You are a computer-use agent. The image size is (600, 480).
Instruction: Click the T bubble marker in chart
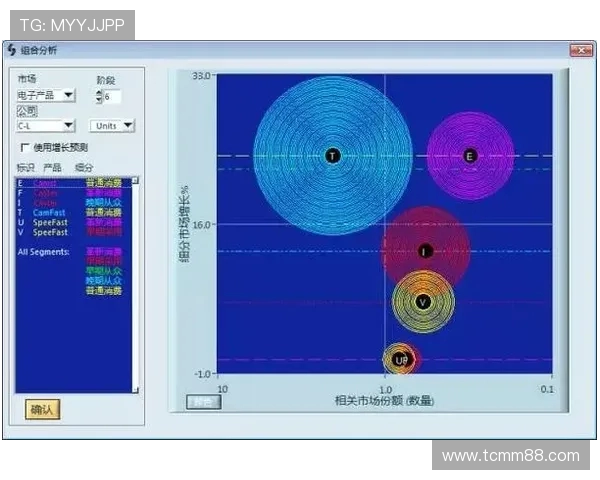coord(333,155)
